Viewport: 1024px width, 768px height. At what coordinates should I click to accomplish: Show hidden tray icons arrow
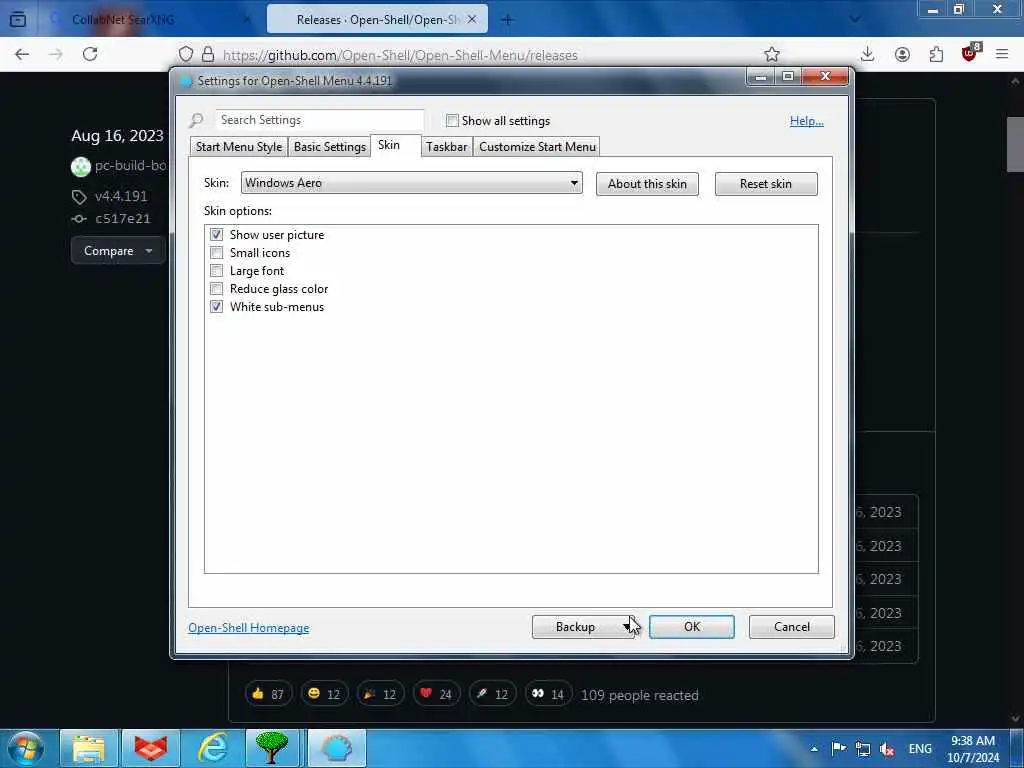[x=814, y=749]
